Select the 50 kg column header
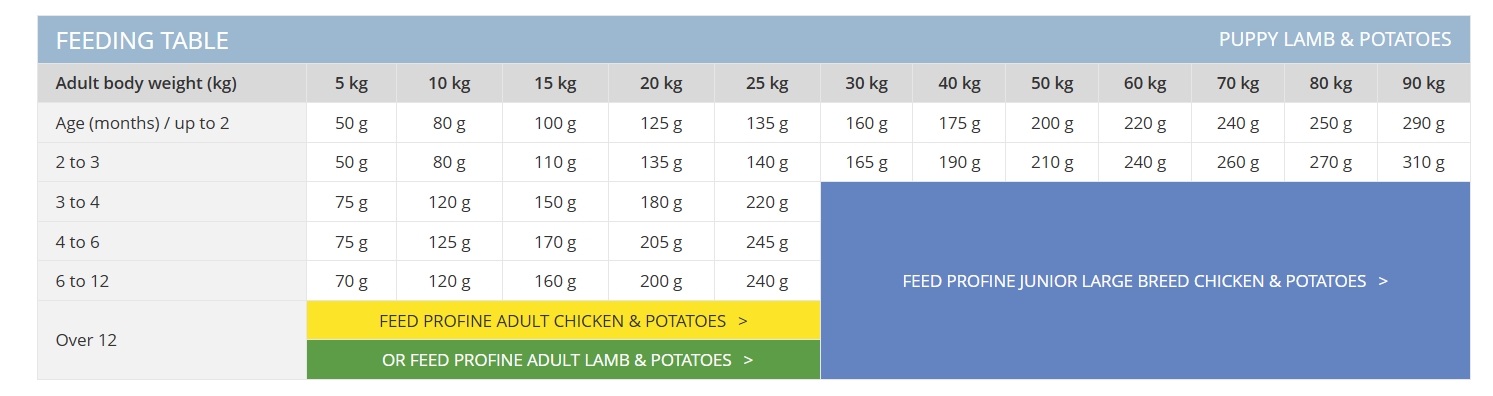The width and height of the screenshot is (1493, 396). [1052, 84]
